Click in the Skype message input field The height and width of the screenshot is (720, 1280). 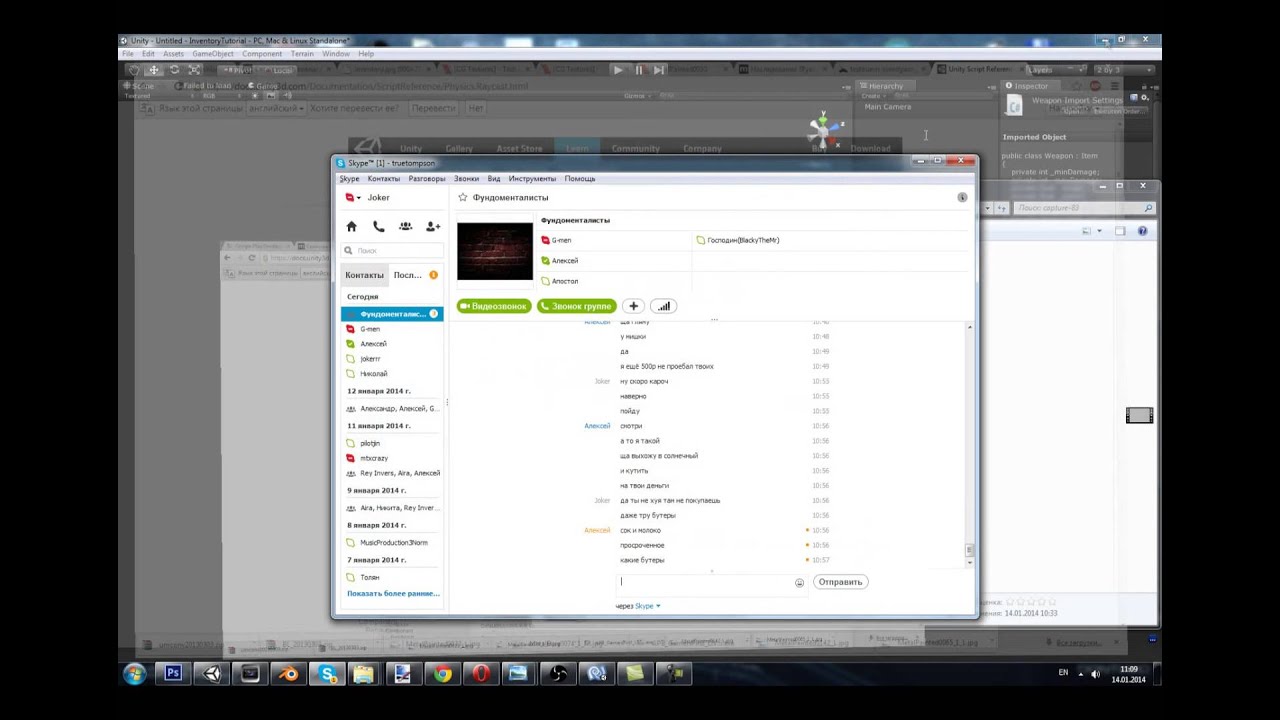click(705, 582)
